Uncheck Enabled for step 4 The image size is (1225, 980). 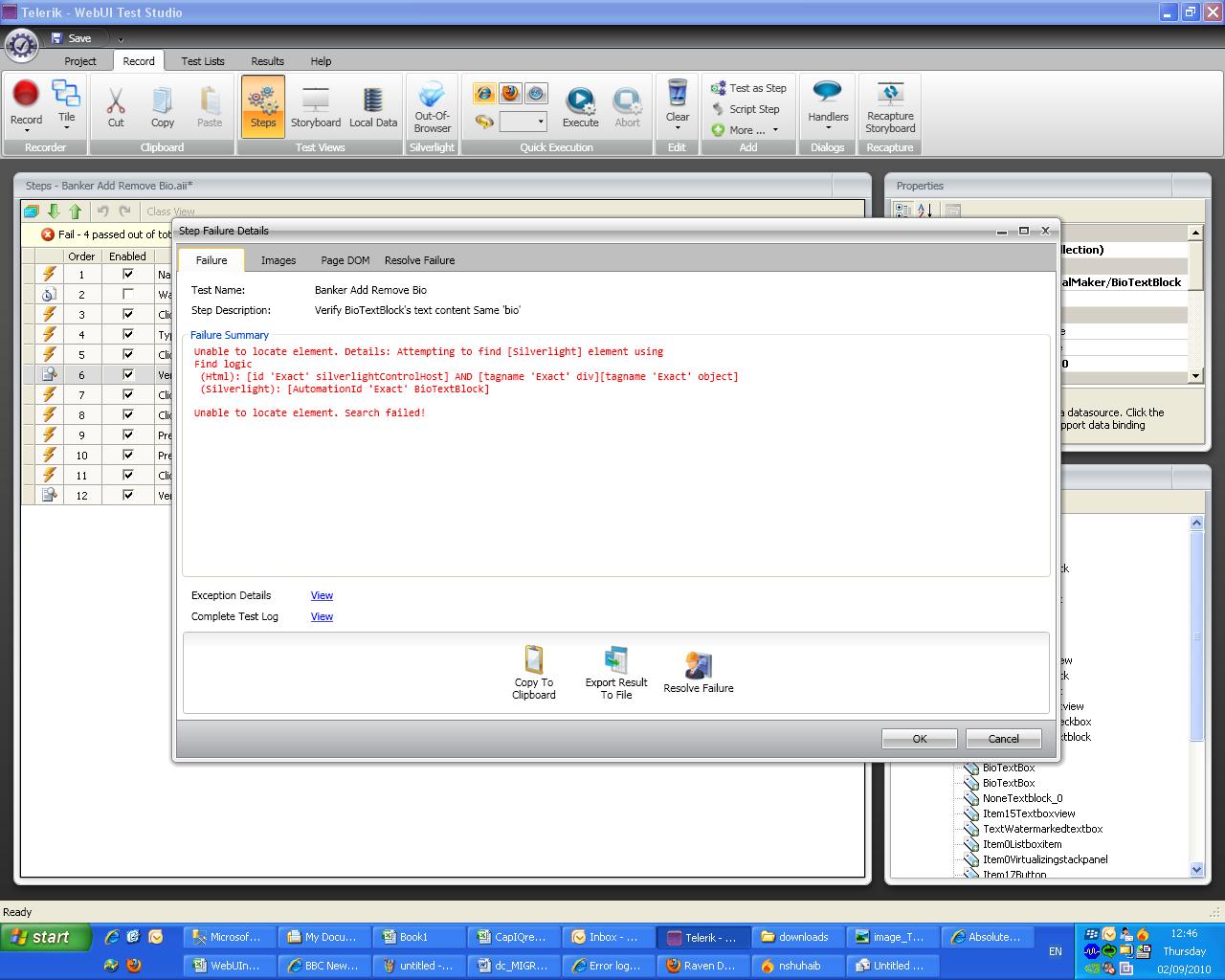tap(128, 335)
